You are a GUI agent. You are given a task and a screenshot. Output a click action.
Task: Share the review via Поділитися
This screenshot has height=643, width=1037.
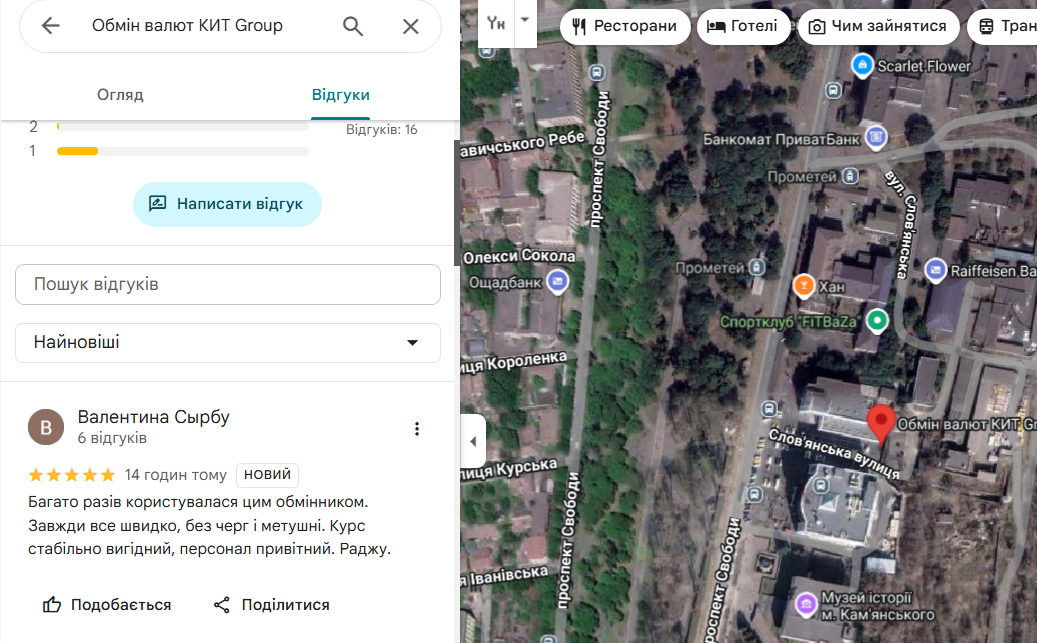click(x=271, y=605)
